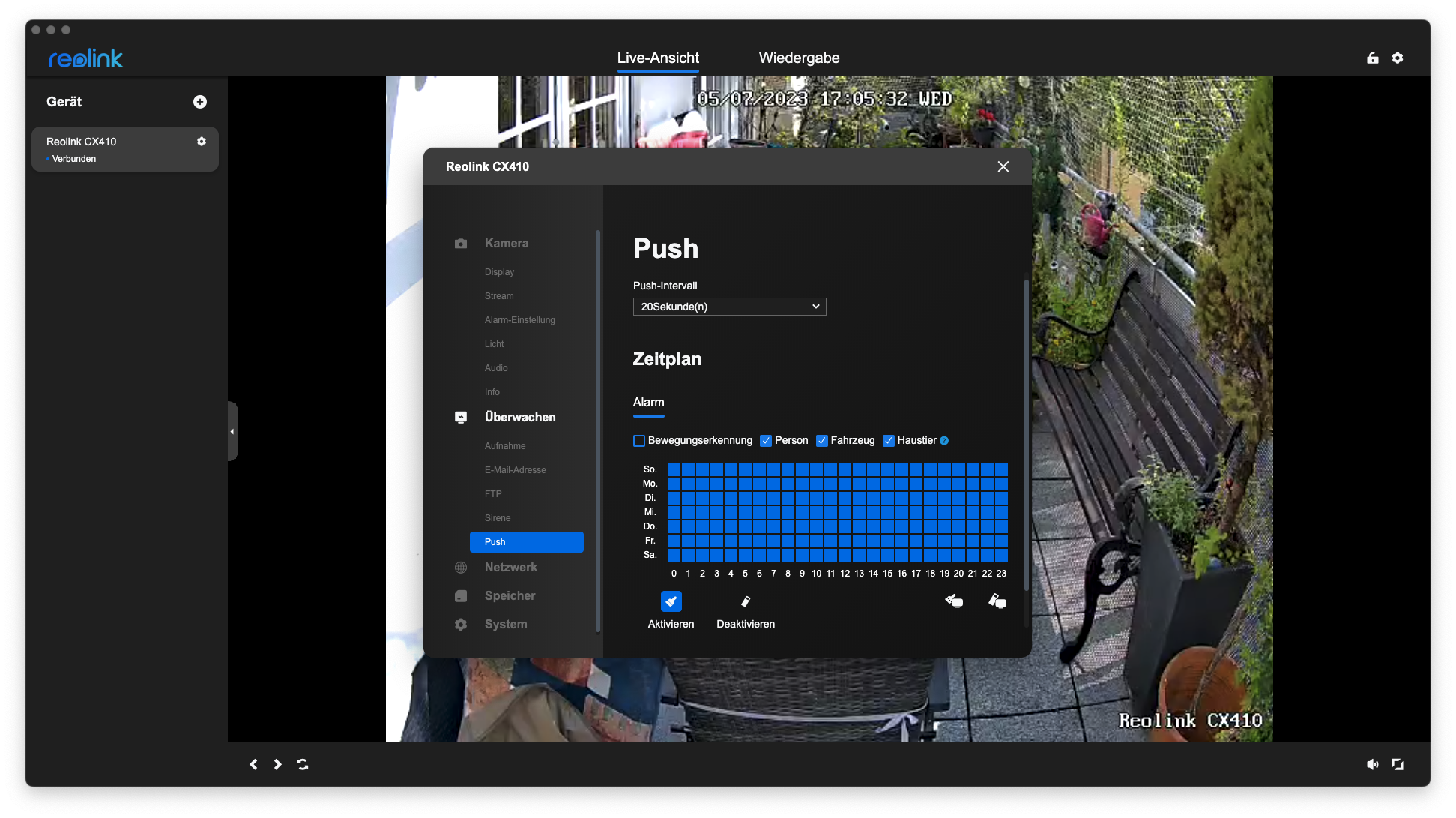Screen dimensions: 1456x818
Task: Click the refresh view icon in bottom bar
Action: click(303, 764)
